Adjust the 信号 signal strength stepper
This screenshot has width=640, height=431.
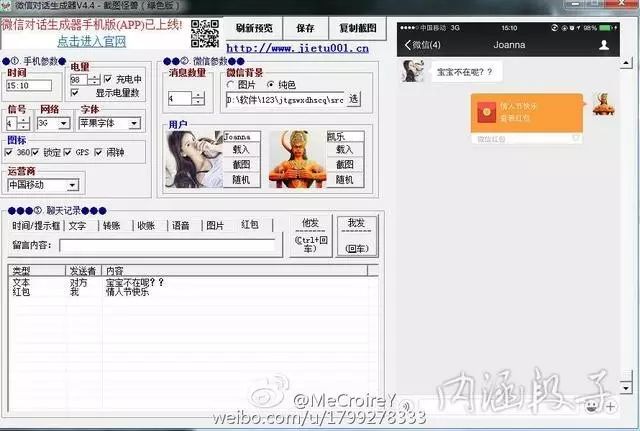coord(24,123)
